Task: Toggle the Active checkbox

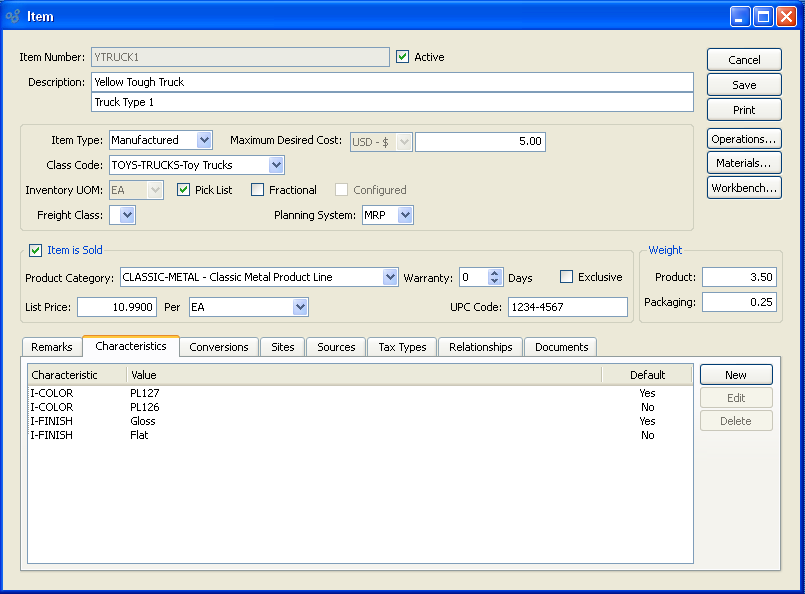Action: pyautogui.click(x=403, y=57)
